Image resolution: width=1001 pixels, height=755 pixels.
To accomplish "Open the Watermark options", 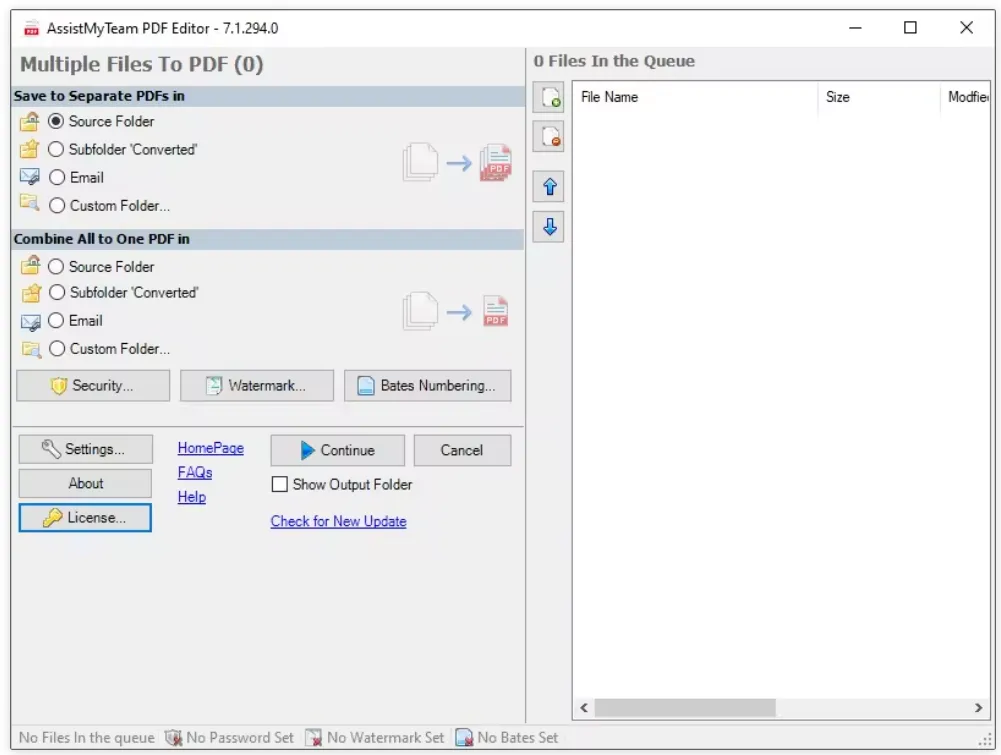I will pos(257,385).
